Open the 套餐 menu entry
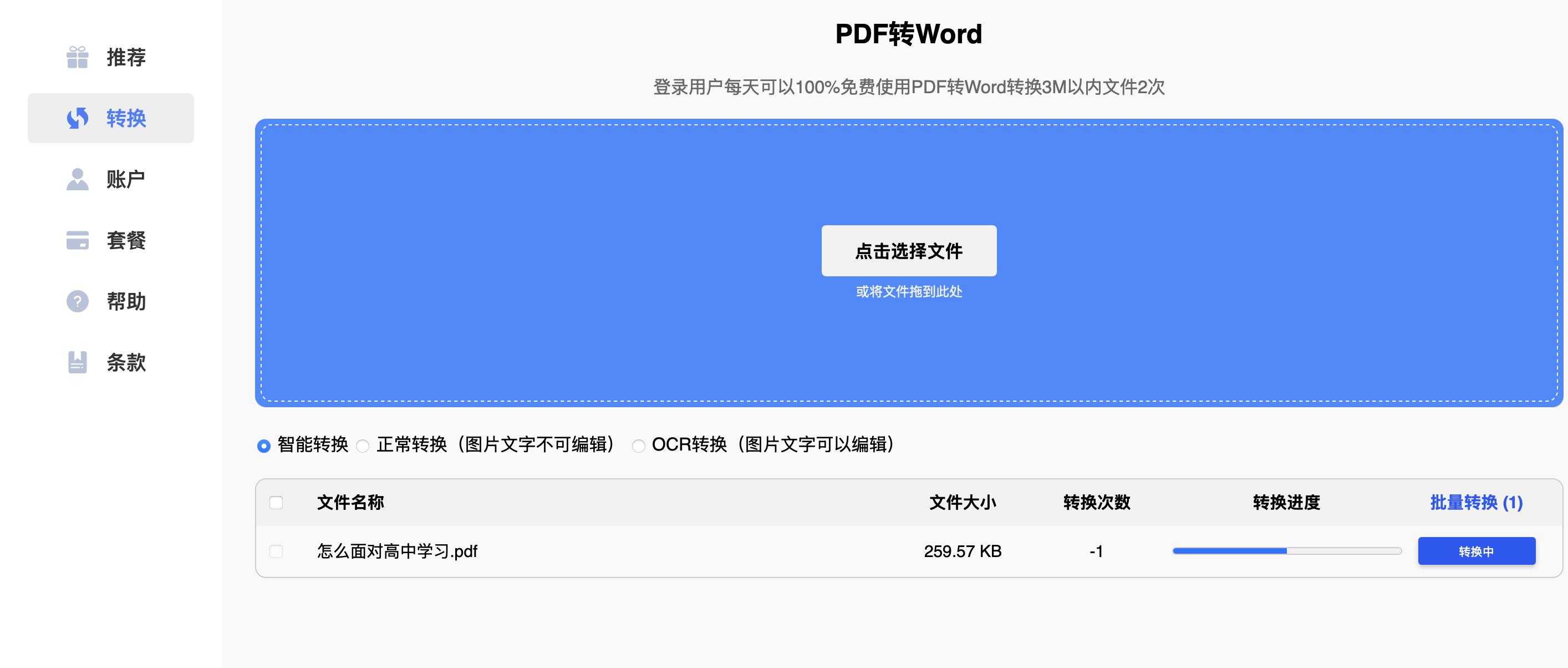 (126, 240)
